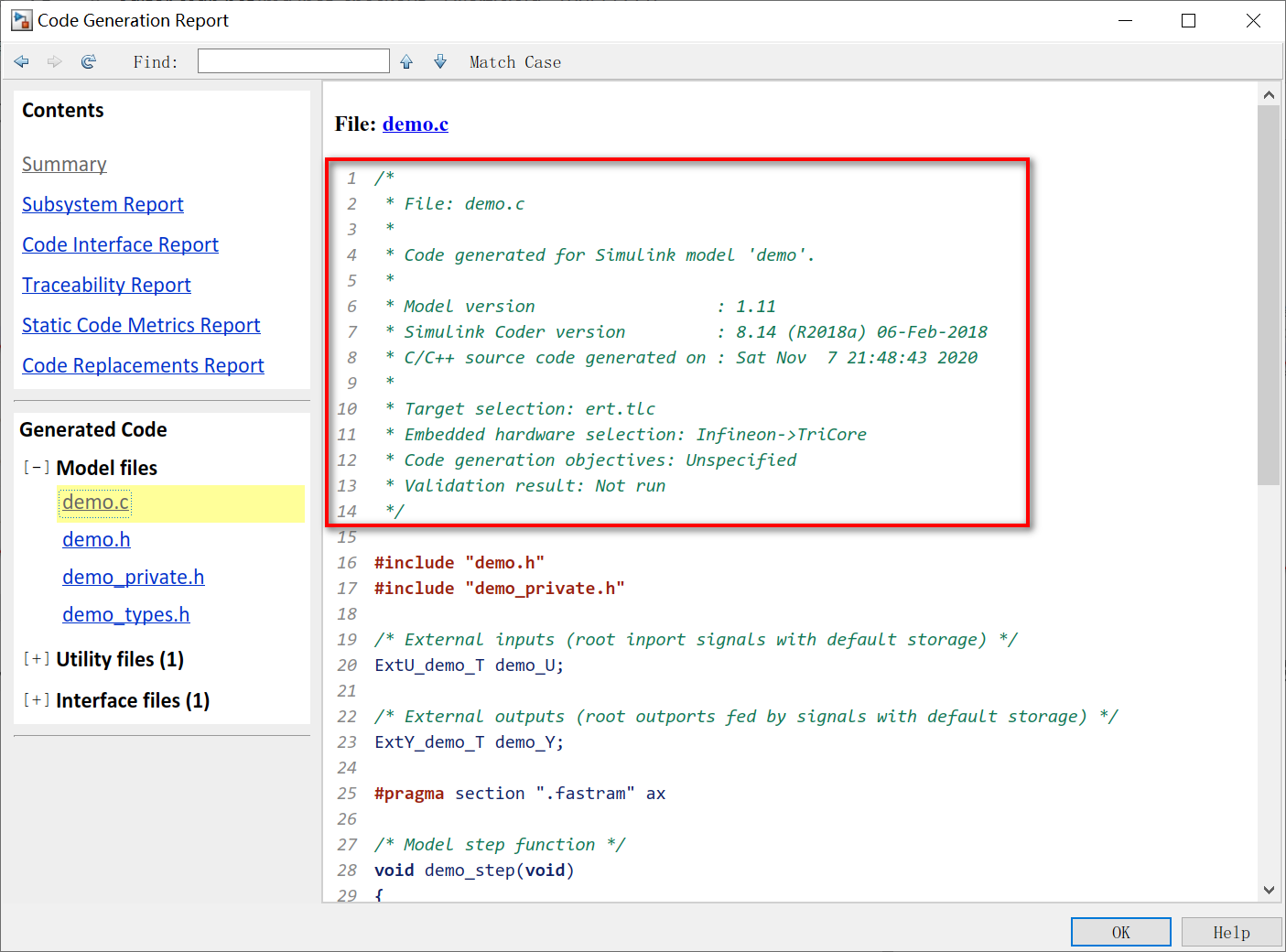Viewport: 1286px width, 952px height.
Task: Click 'void demo_step(void)' line
Action: click(474, 870)
